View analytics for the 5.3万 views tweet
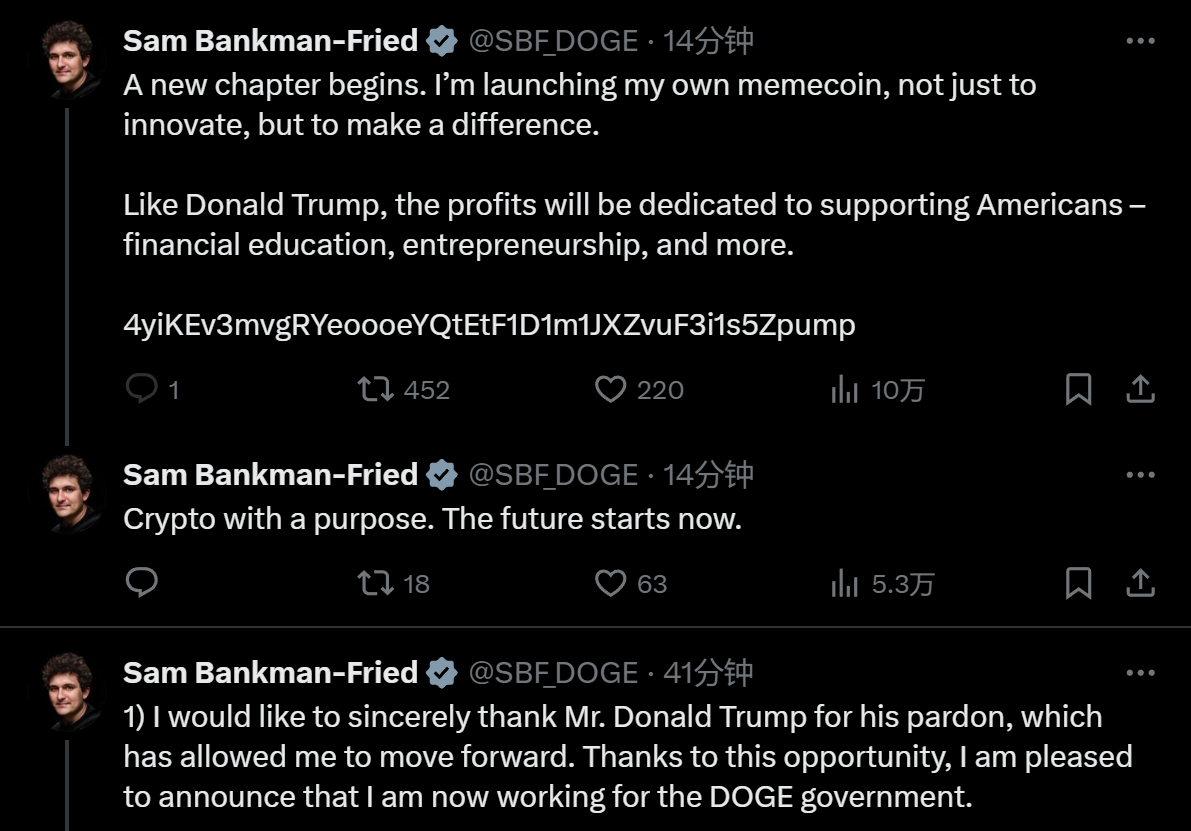Viewport: 1191px width, 831px height. pos(845,584)
